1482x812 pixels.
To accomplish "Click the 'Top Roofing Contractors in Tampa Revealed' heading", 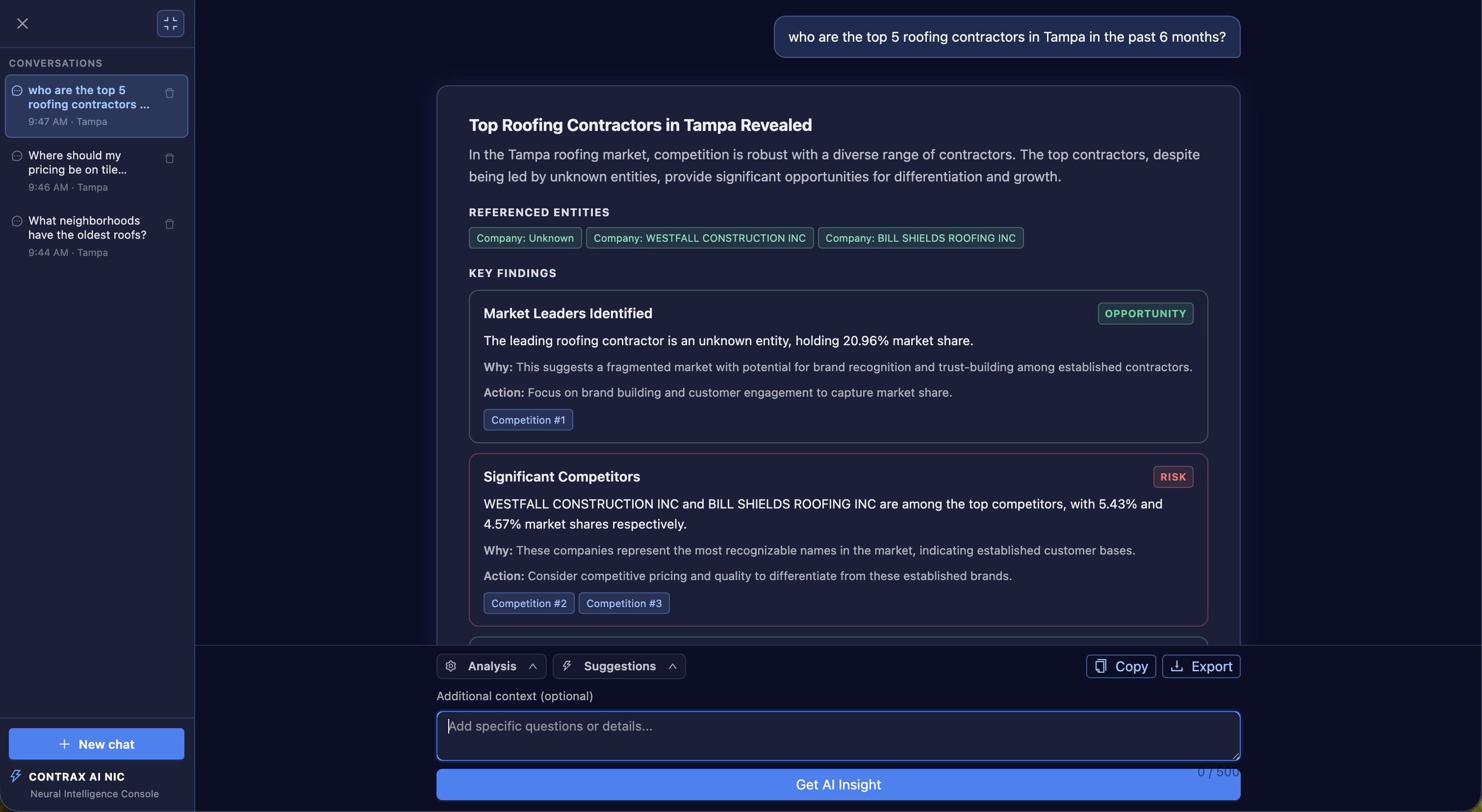I will [640, 125].
